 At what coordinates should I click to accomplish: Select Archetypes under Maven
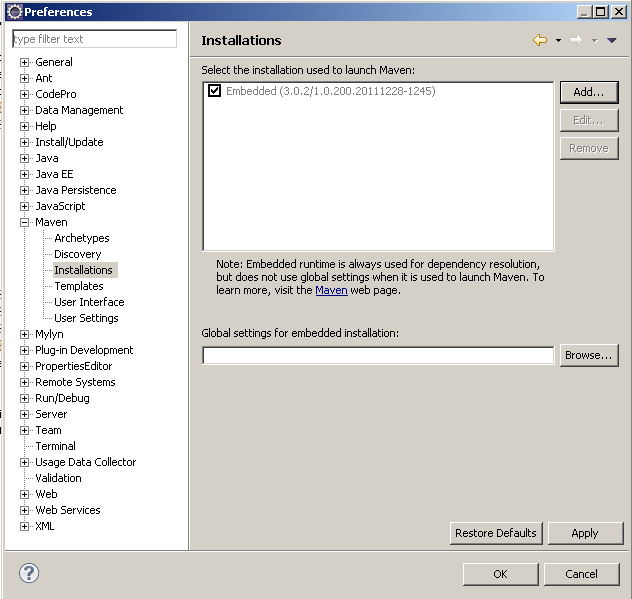click(82, 238)
